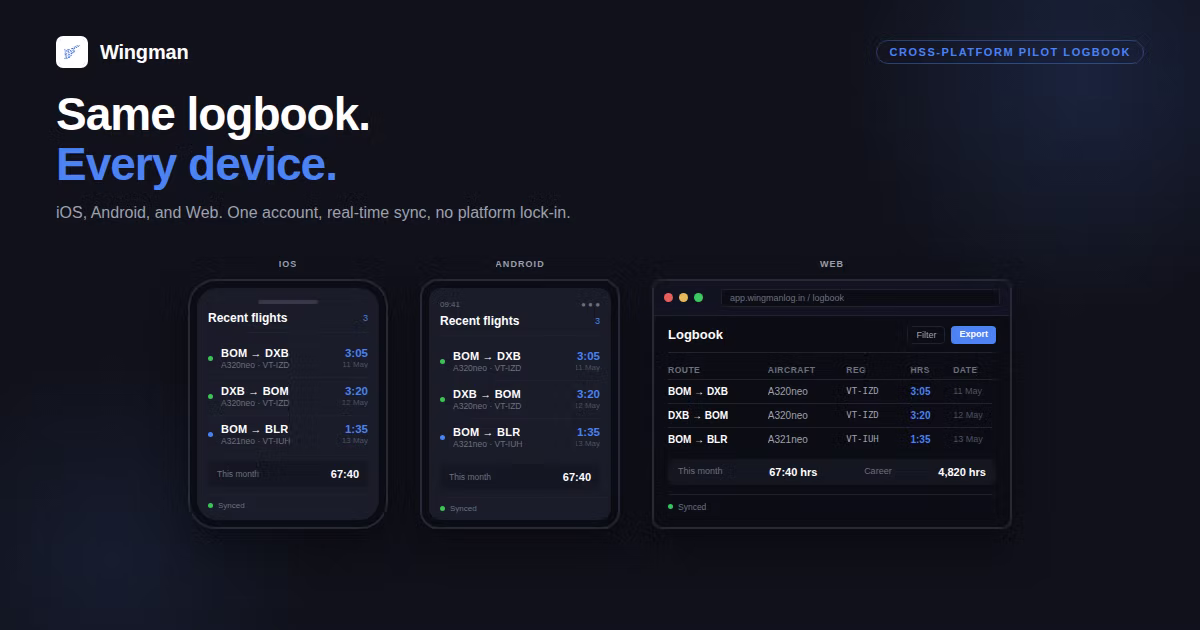Click the This month 67:40 card on Android
This screenshot has width=1200, height=630.
(520, 477)
